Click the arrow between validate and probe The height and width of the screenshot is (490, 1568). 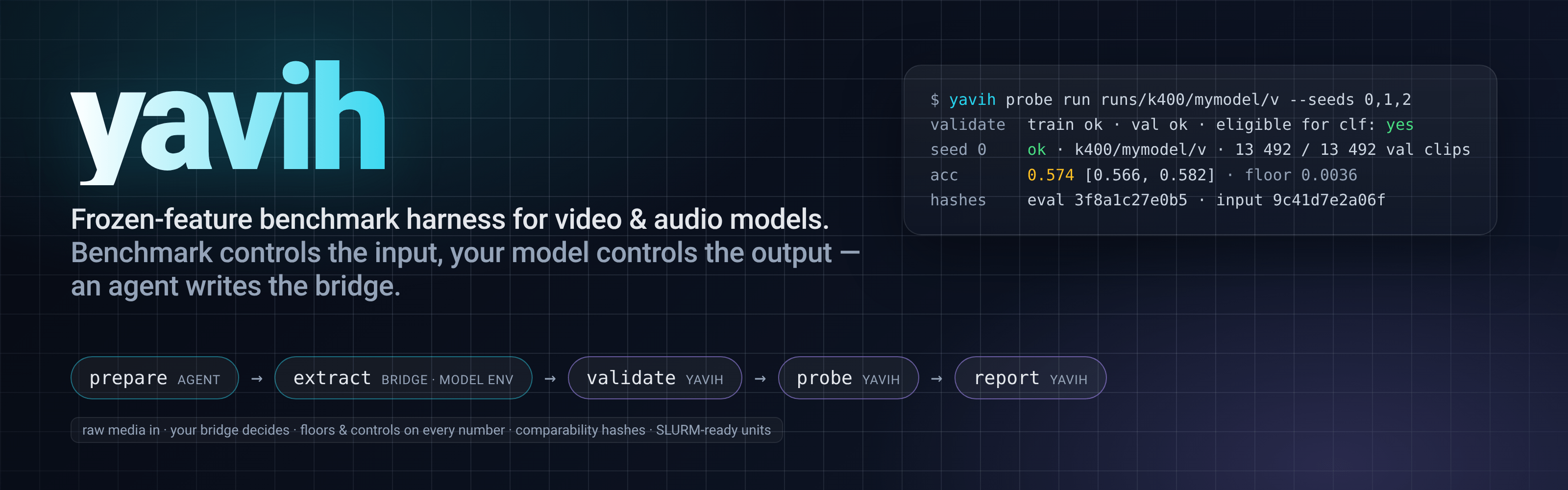[760, 379]
